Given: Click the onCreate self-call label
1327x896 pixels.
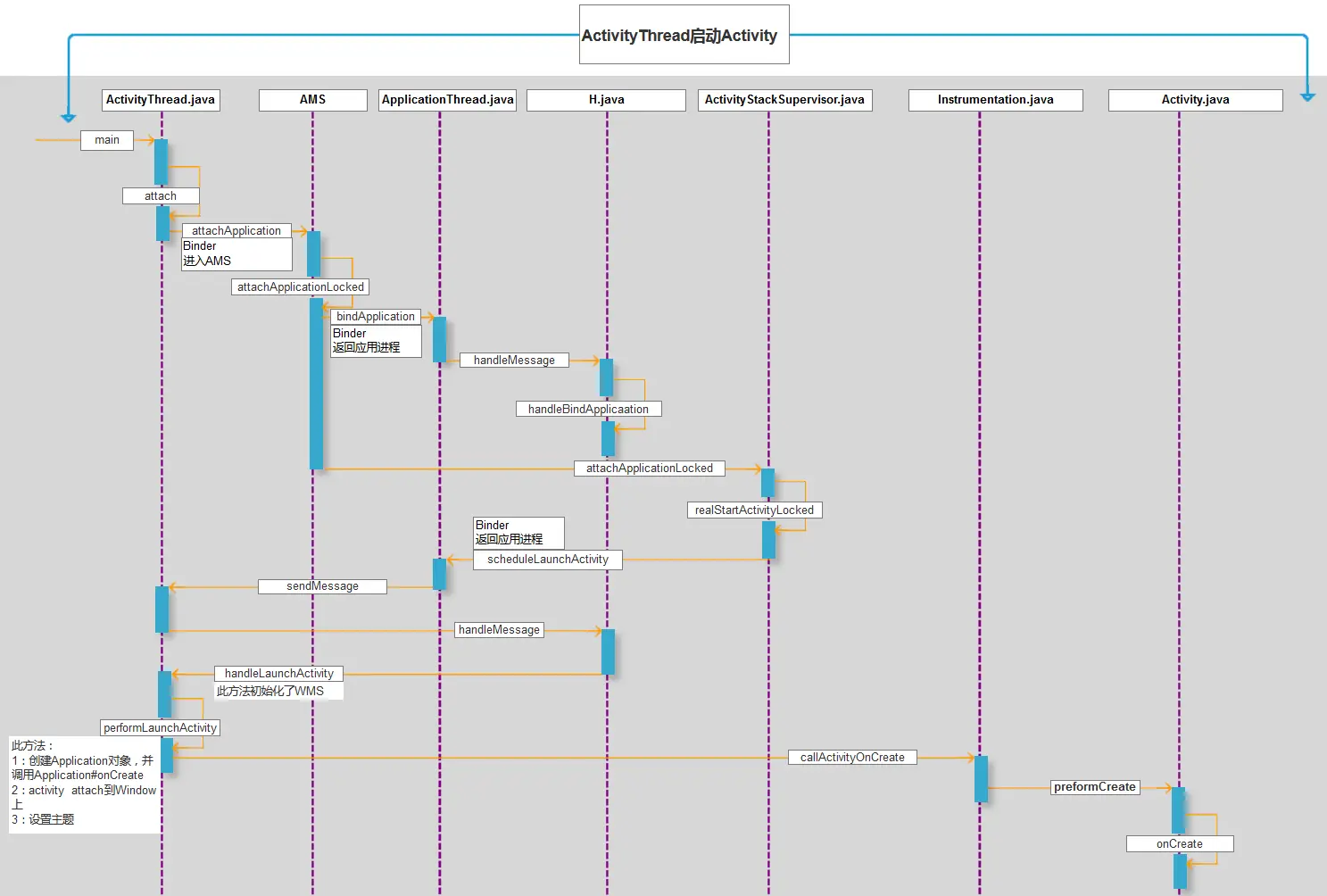Looking at the screenshot, I should click(1180, 844).
